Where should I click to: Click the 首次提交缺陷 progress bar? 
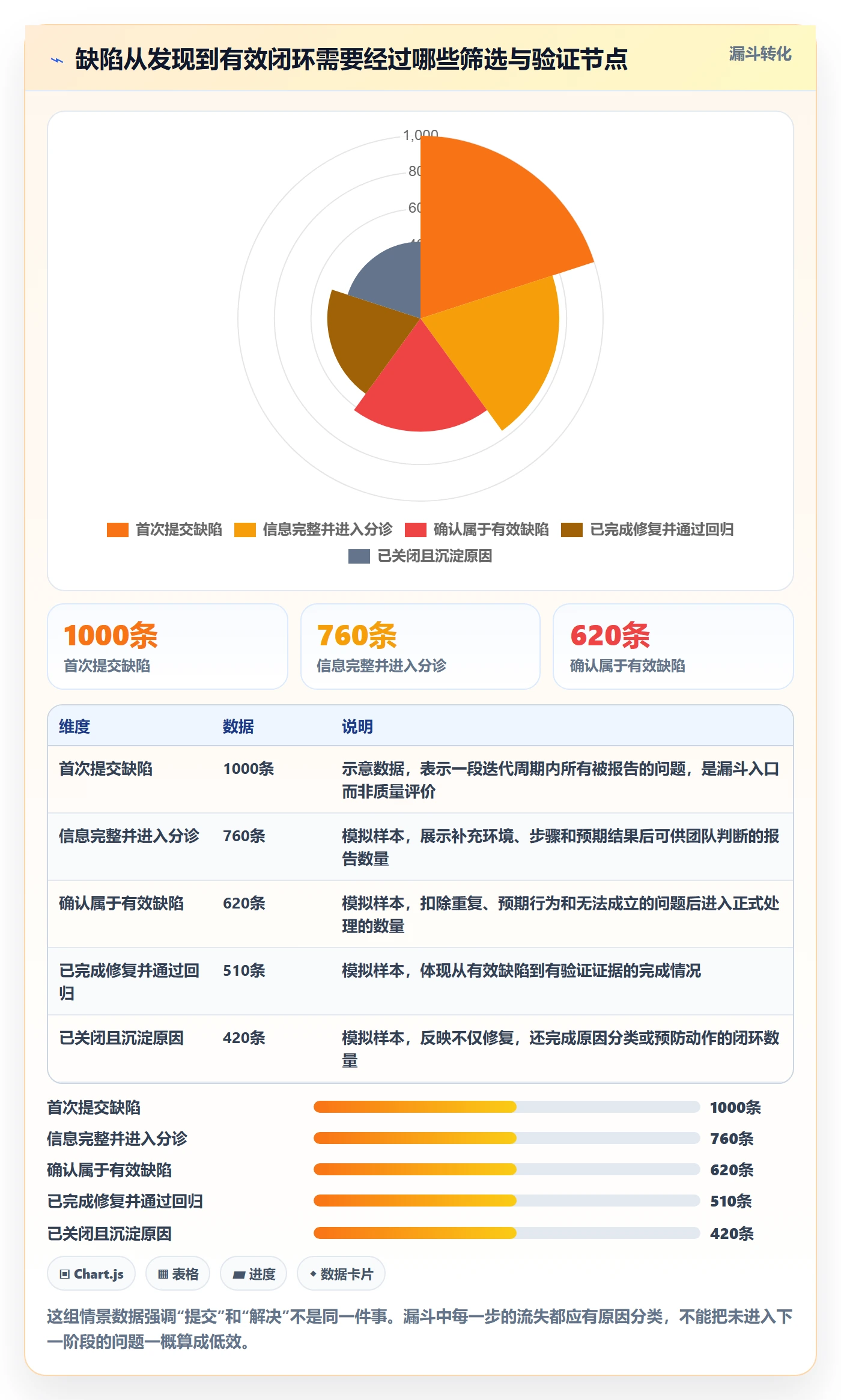click(x=506, y=1107)
